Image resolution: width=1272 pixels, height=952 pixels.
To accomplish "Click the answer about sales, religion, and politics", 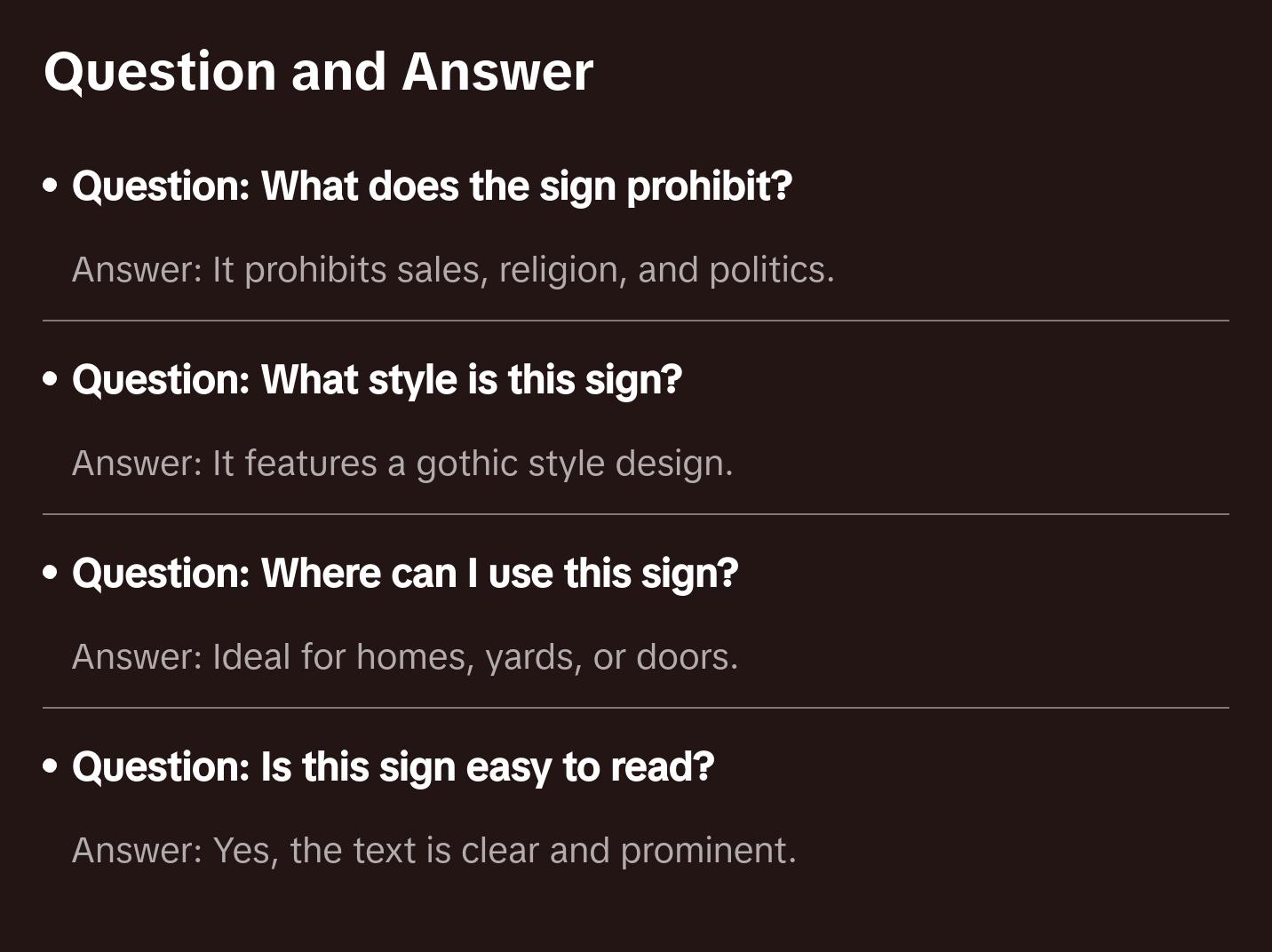I will [x=453, y=270].
